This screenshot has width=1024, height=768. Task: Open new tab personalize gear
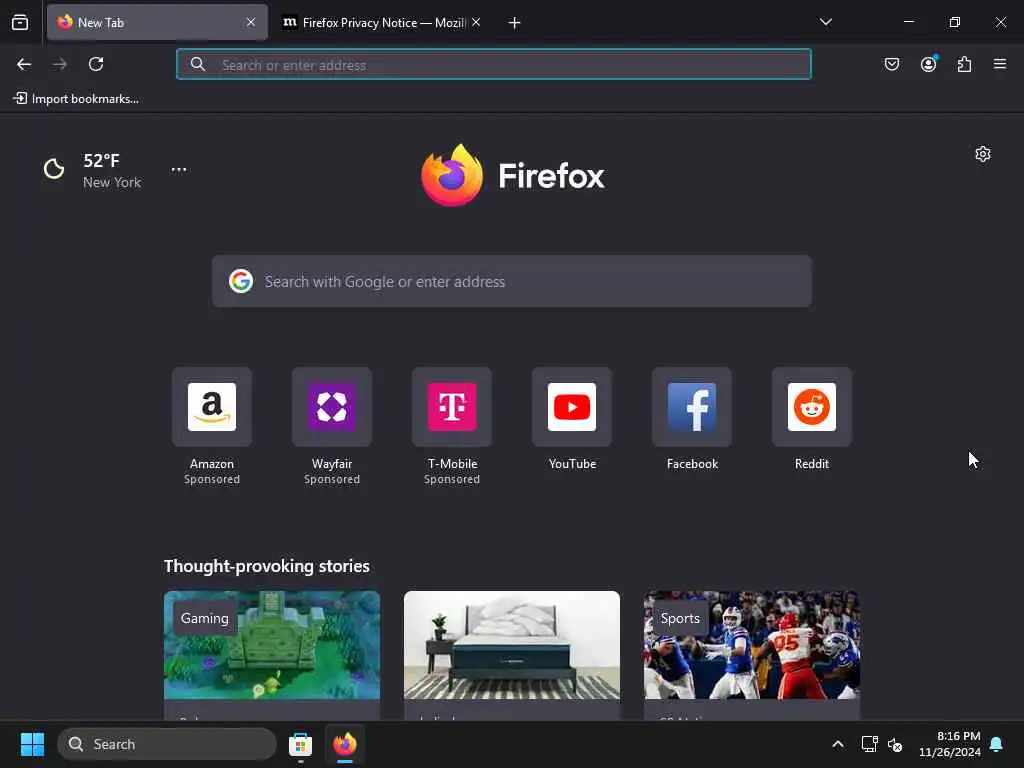pyautogui.click(x=982, y=154)
